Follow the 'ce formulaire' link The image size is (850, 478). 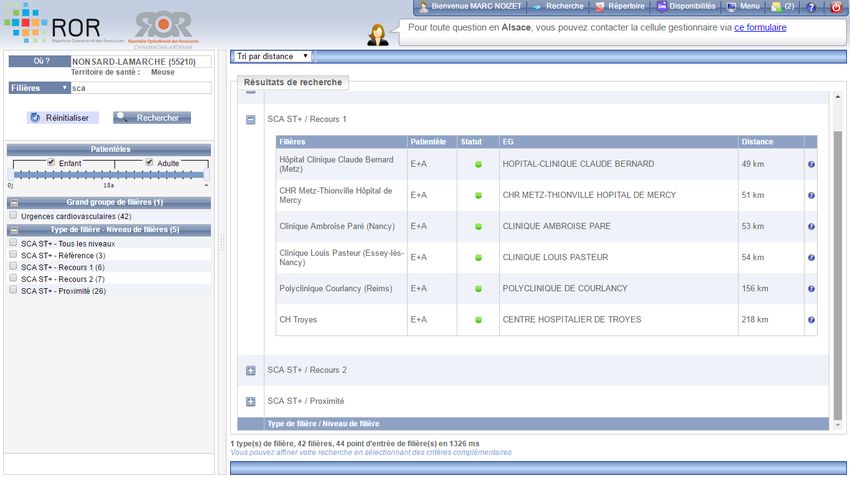(759, 28)
